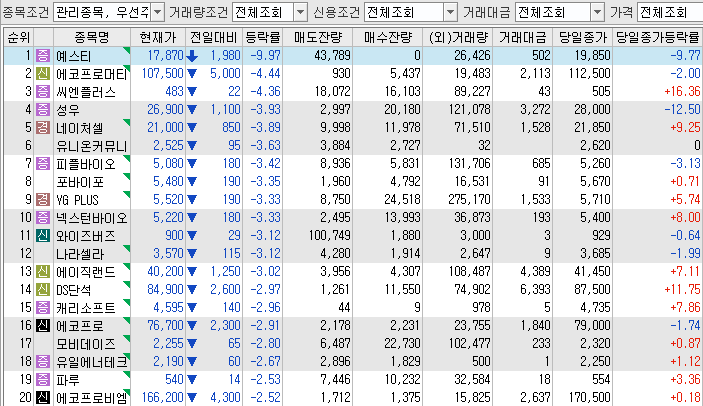The height and width of the screenshot is (406, 703).
Task: Select stock name 에코프로머티
Action: point(91,74)
